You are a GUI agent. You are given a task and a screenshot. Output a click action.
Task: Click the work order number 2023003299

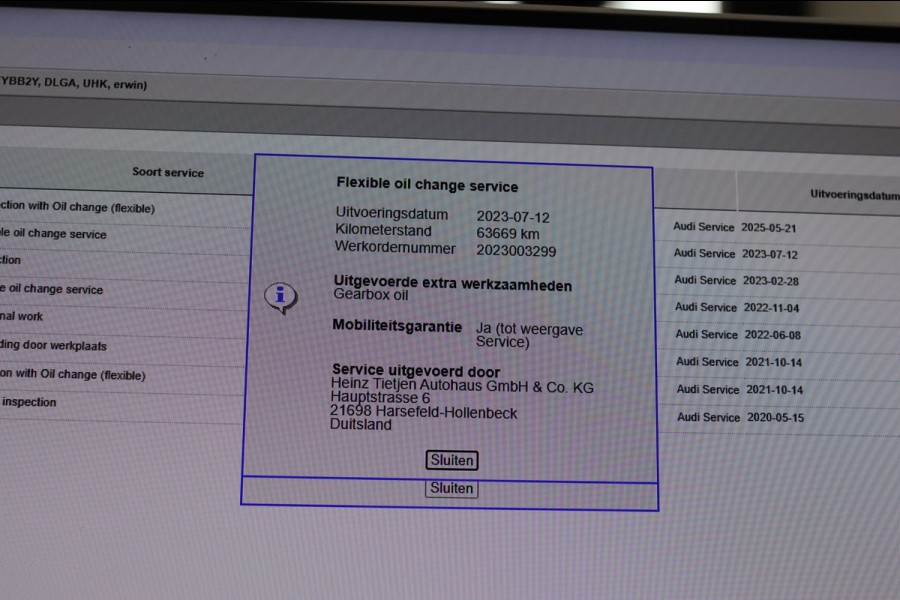point(516,251)
